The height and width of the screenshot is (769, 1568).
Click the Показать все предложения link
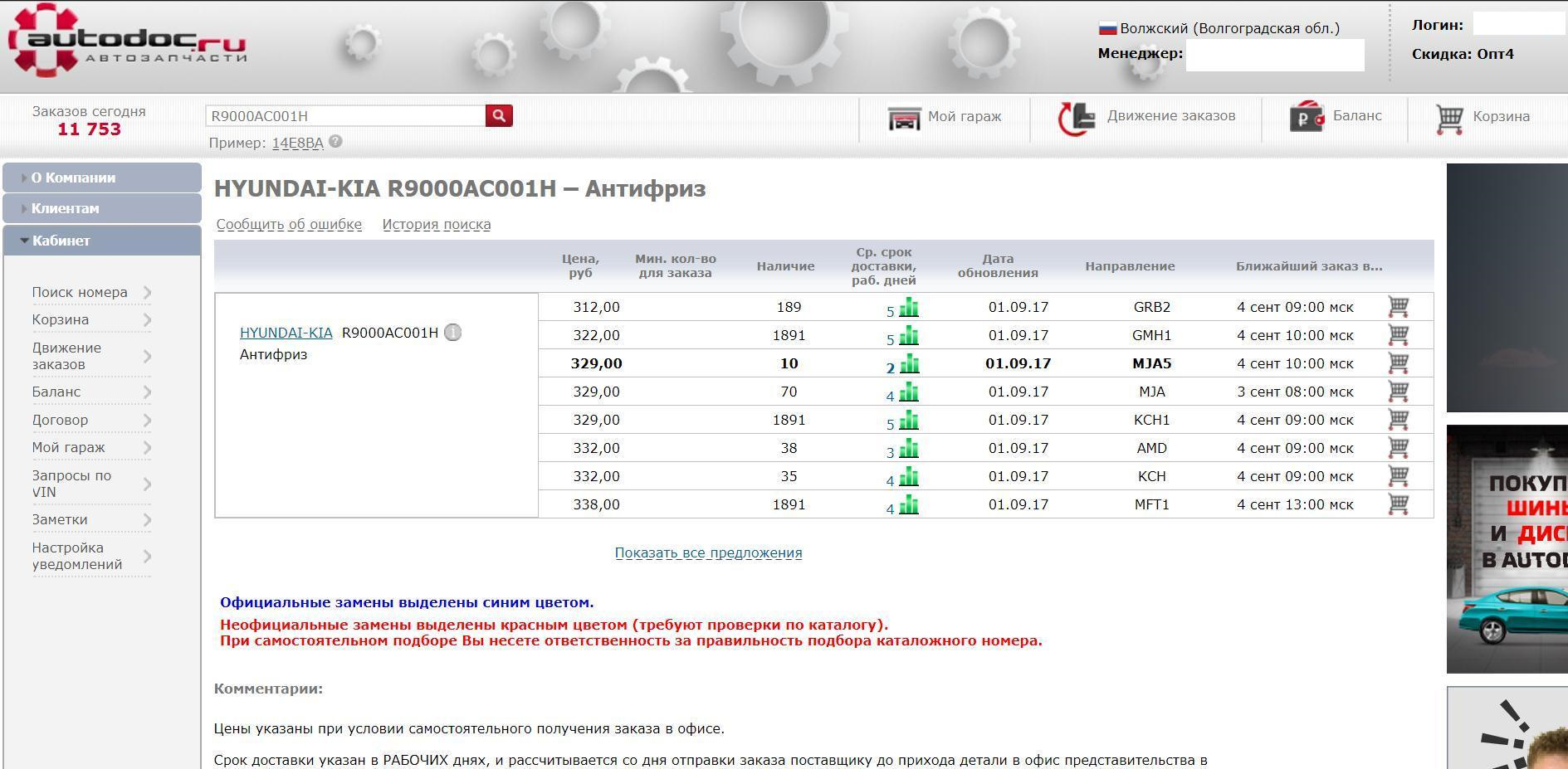tap(708, 553)
